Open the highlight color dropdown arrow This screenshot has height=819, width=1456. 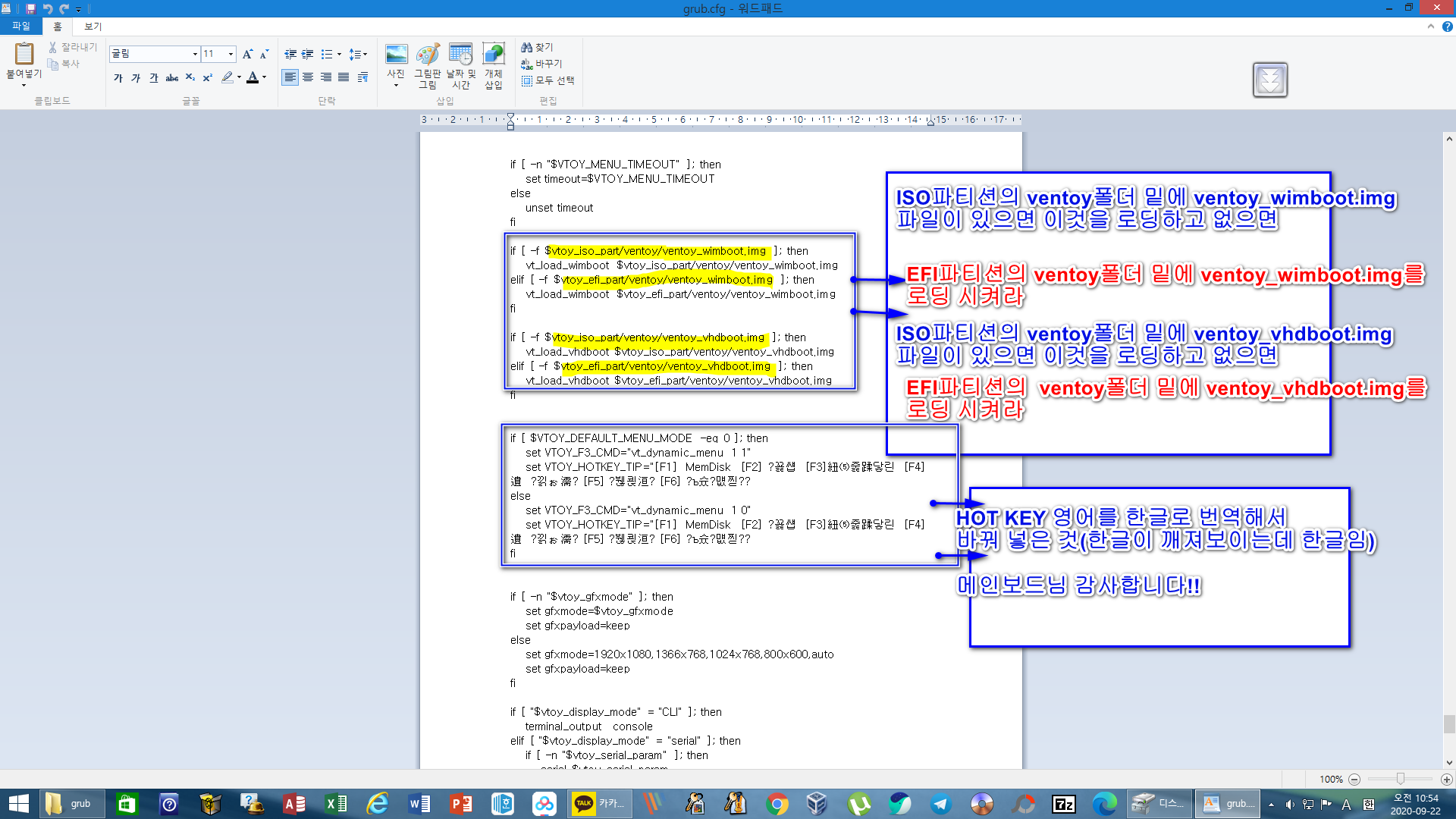coord(239,77)
